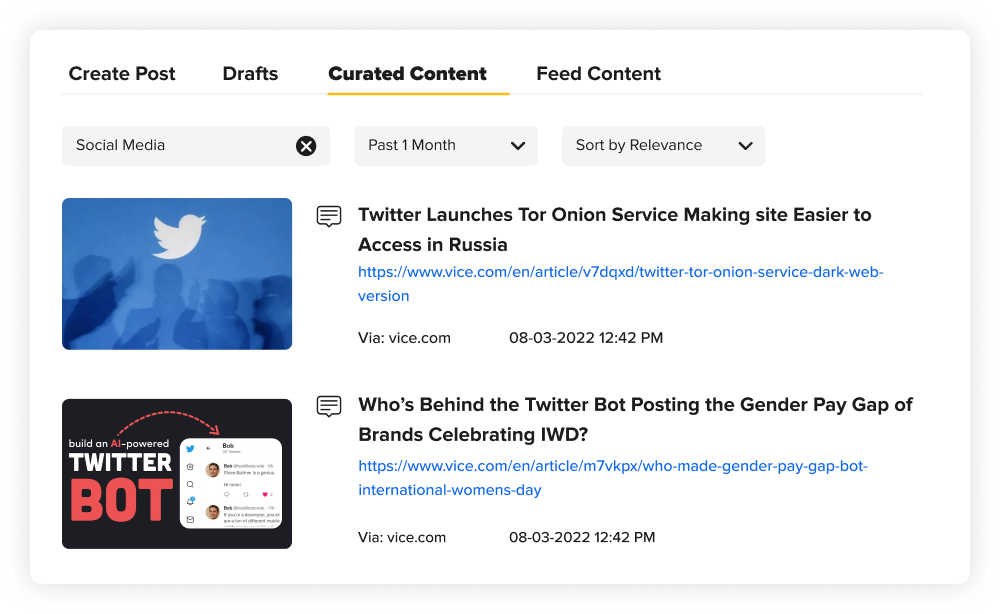Click the timestamp of the Twitter Bot article
Viewport: 1000px width, 614px height.
pos(582,537)
